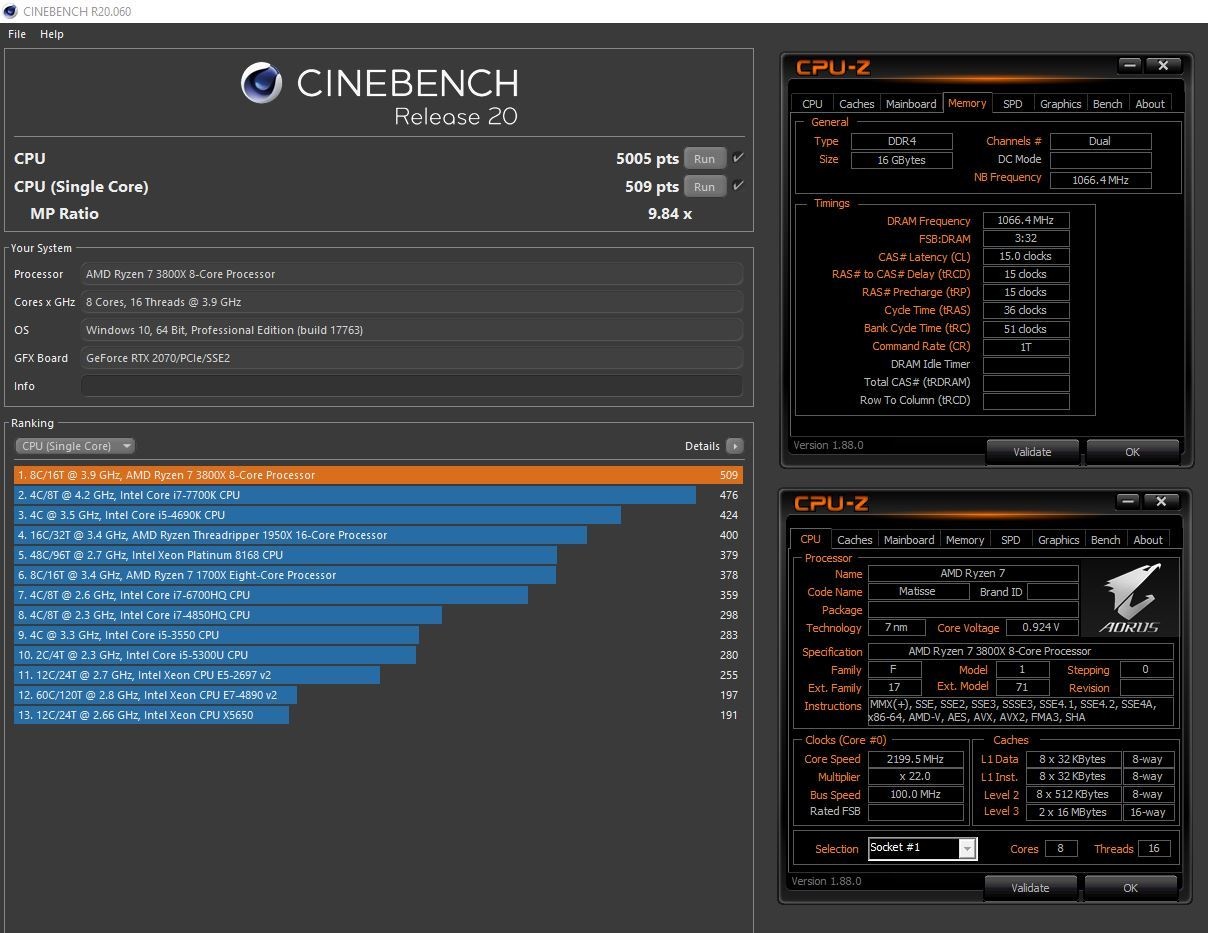The height and width of the screenshot is (933, 1208).
Task: Select the Xeon E5-2697 v2 ranking row
Action: point(378,675)
